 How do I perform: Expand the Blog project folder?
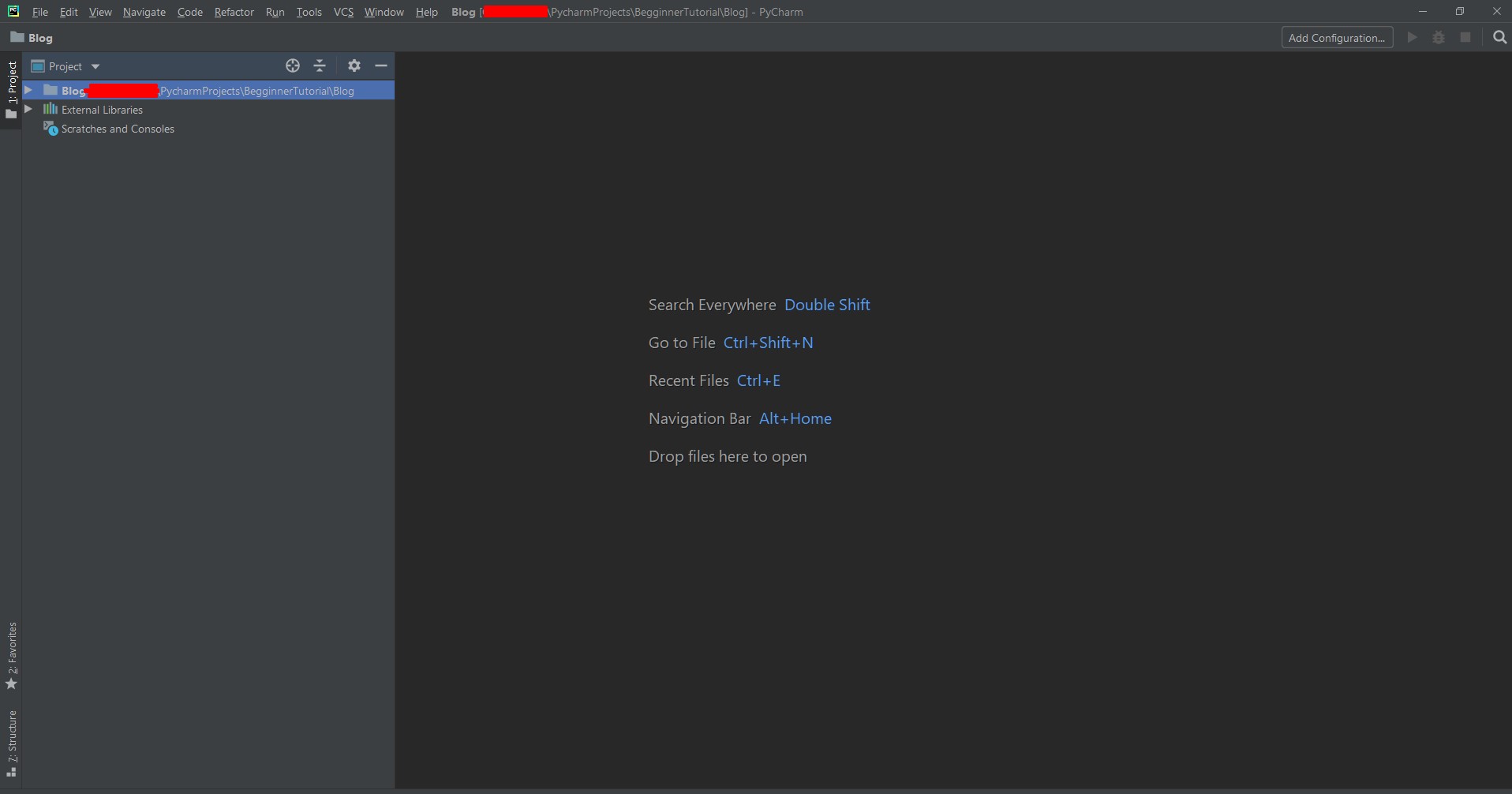(x=28, y=91)
